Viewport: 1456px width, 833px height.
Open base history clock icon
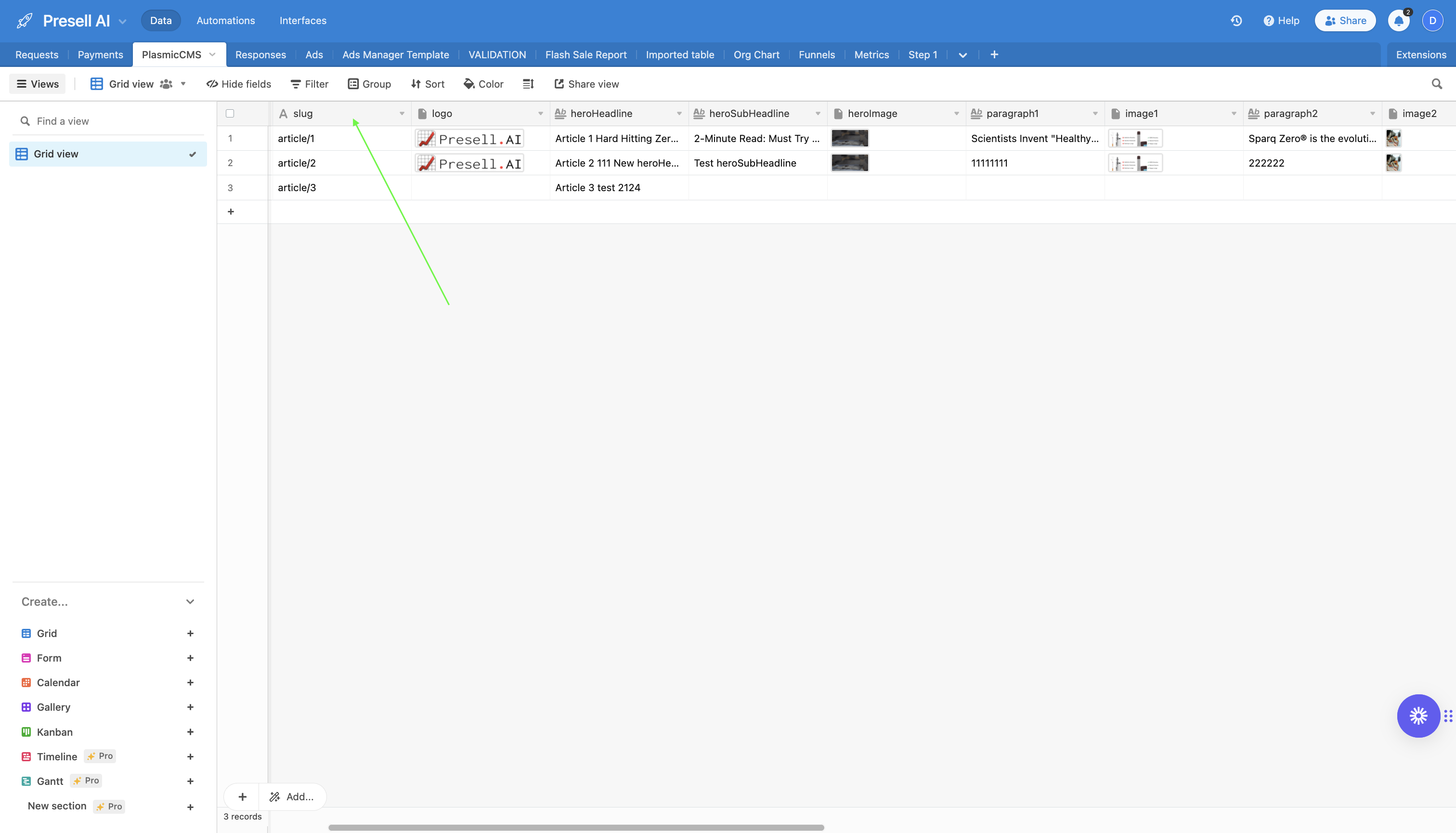1236,21
